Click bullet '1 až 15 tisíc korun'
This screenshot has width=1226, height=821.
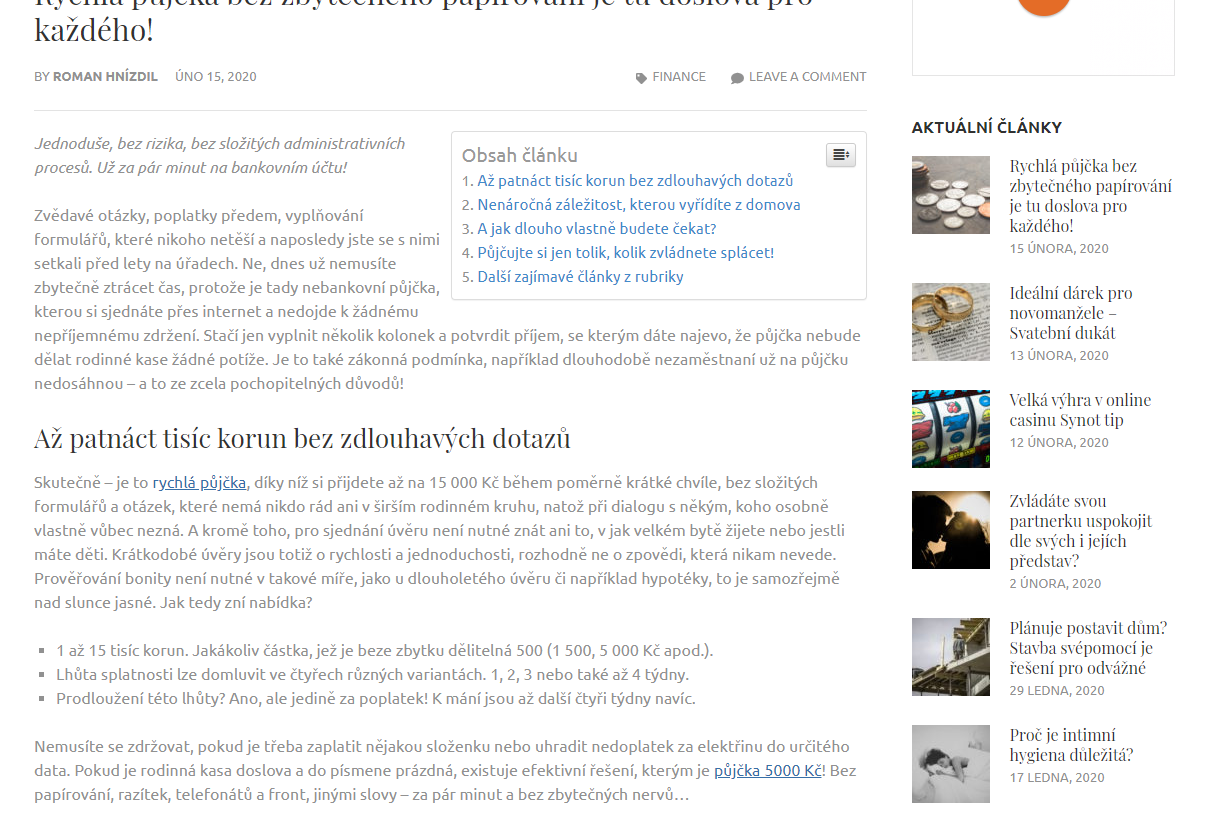coord(385,651)
